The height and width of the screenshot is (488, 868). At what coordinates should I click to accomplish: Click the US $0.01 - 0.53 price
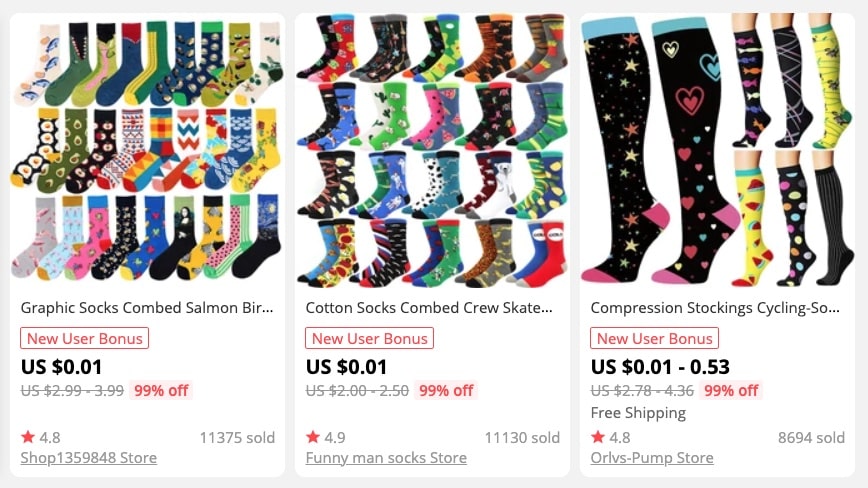[660, 367]
